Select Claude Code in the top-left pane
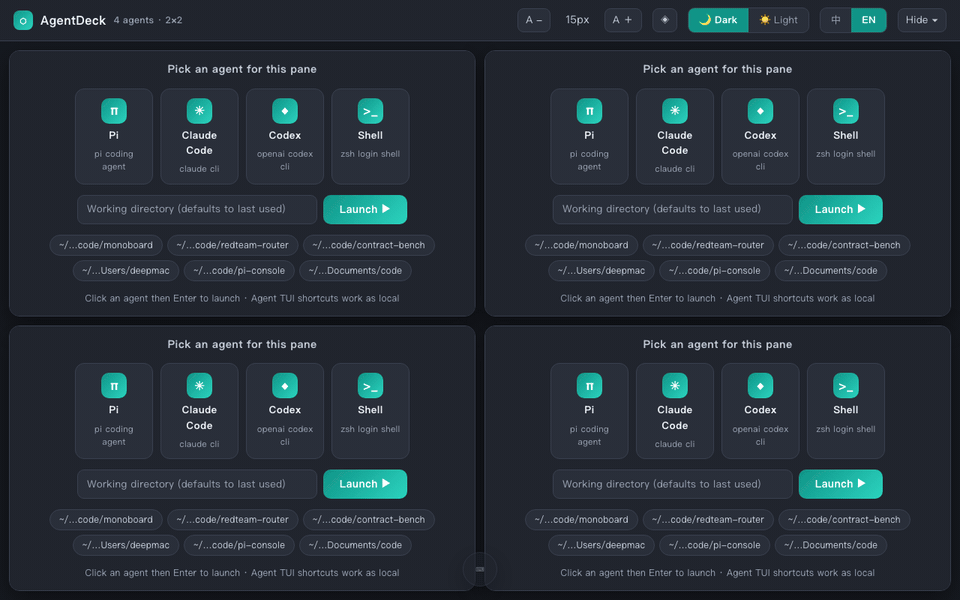This screenshot has height=600, width=960. pos(200,137)
